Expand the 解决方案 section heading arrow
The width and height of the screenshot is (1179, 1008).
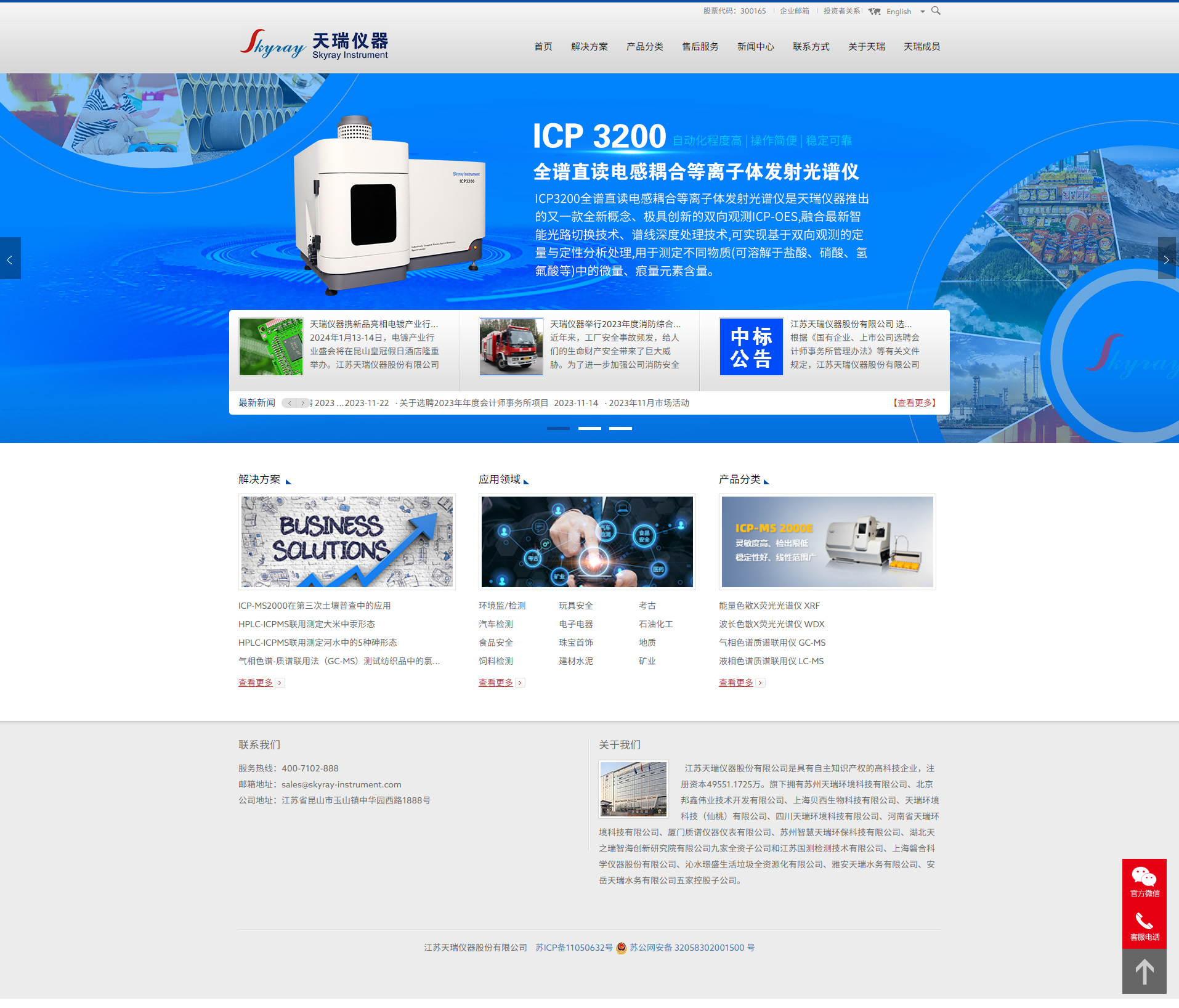pyautogui.click(x=288, y=481)
